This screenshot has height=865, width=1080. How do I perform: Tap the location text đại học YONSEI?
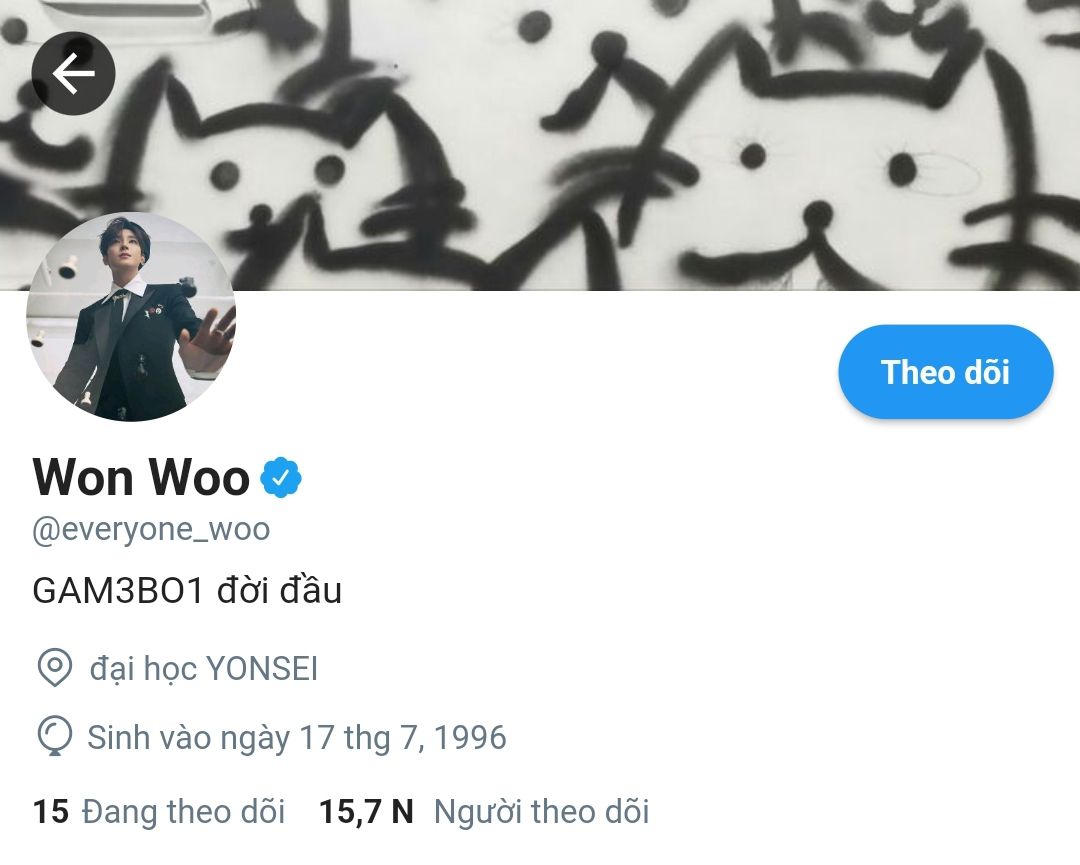(x=204, y=669)
